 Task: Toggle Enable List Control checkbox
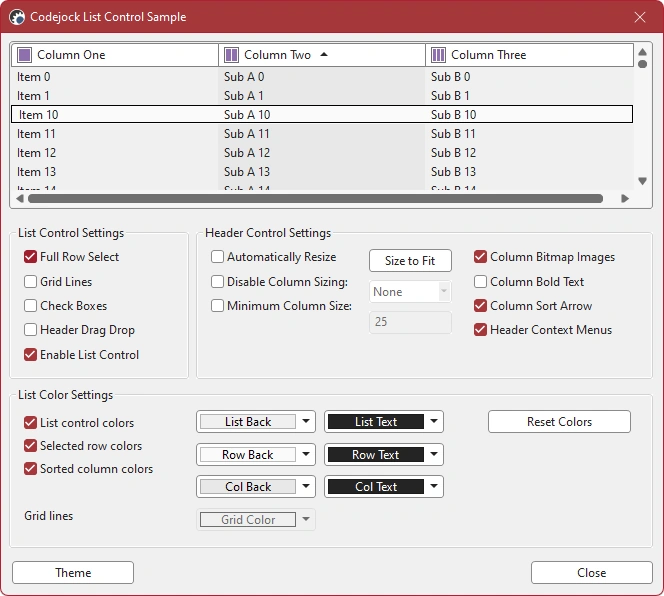tap(30, 355)
